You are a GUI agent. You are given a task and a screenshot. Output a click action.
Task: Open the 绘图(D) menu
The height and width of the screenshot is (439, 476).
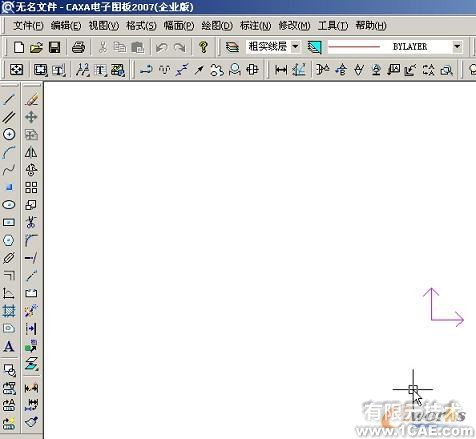217,26
